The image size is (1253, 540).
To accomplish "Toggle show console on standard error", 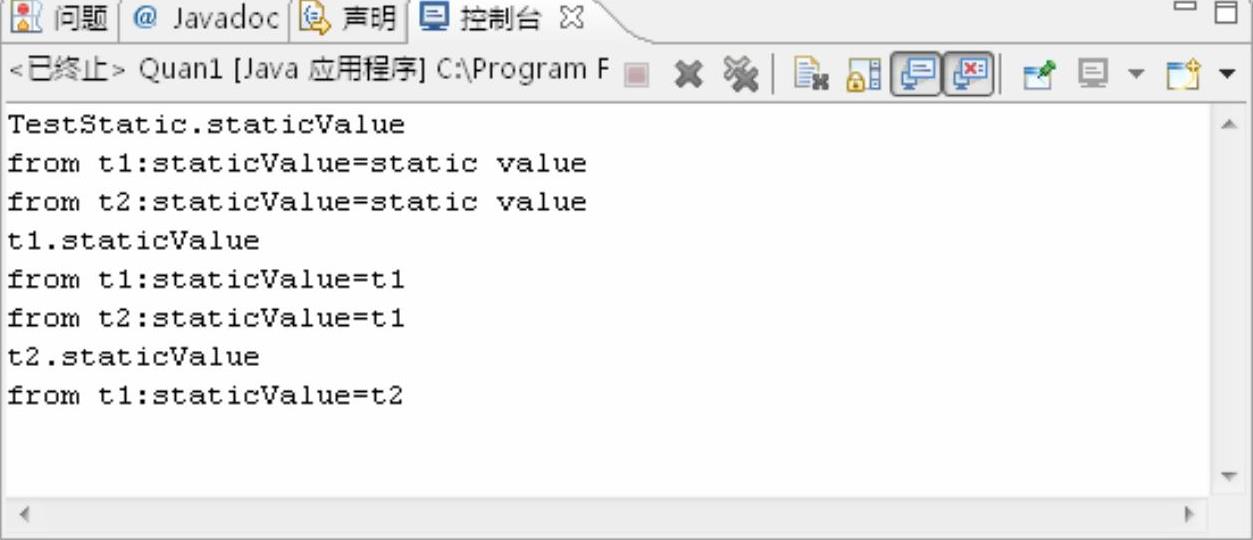I will point(970,74).
